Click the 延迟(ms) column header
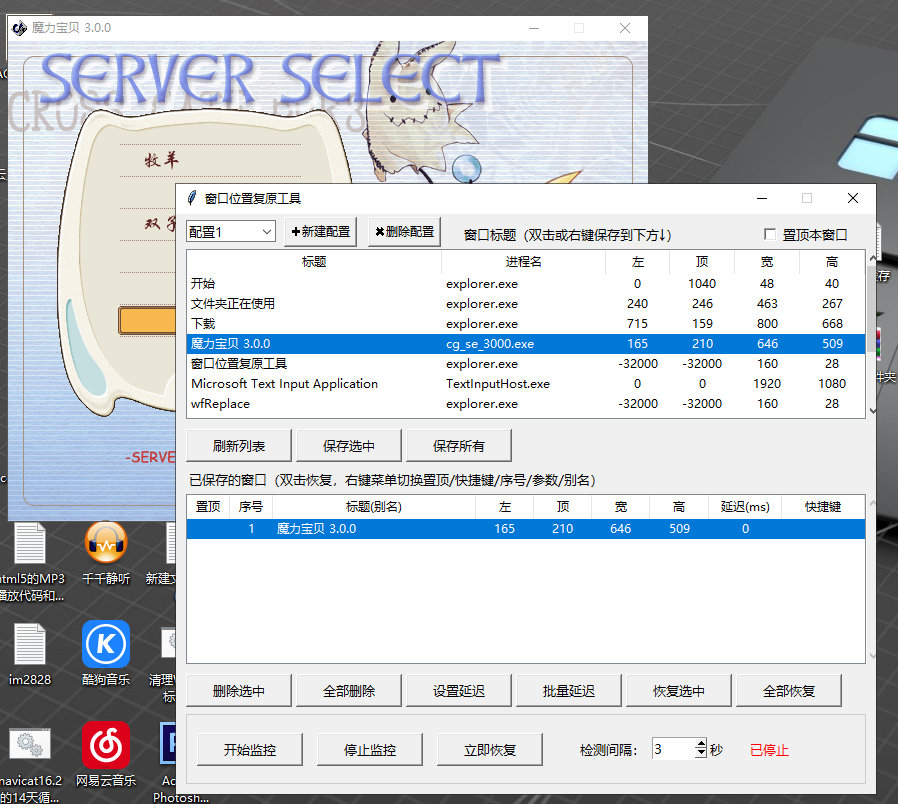Viewport: 898px width, 804px height. tap(745, 507)
